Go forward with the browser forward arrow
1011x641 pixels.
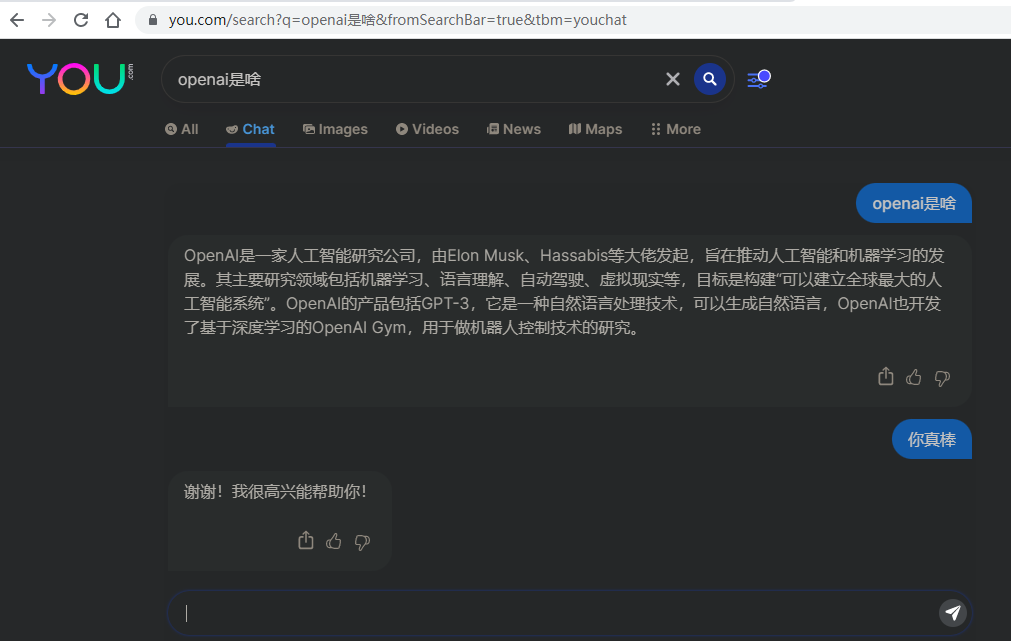pyautogui.click(x=49, y=20)
